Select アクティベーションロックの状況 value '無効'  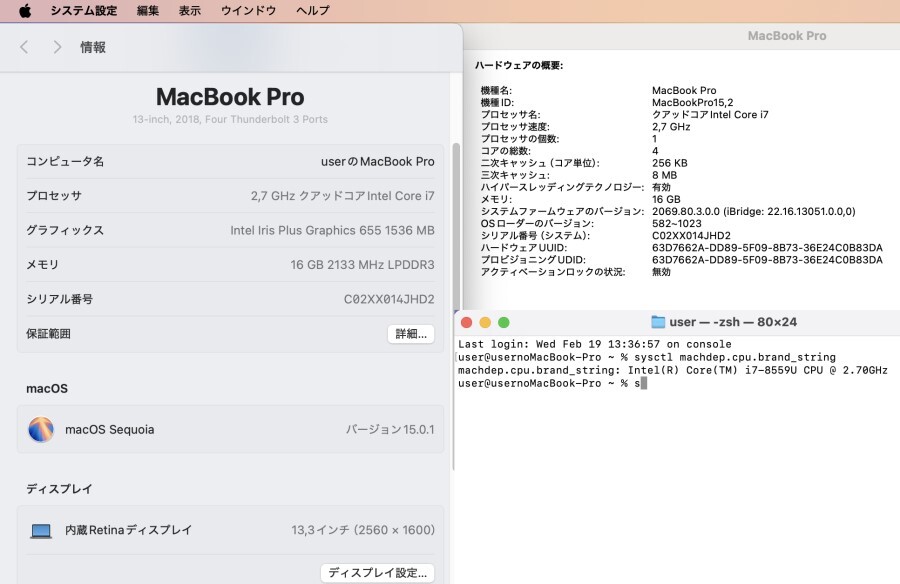(x=661, y=272)
